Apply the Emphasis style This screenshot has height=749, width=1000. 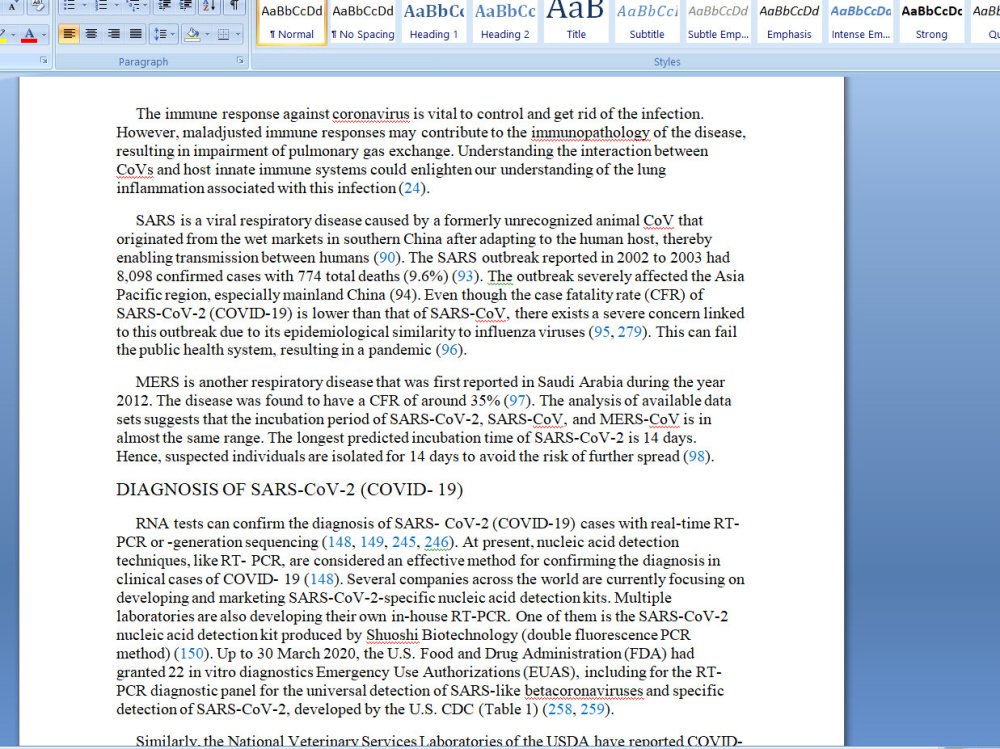click(789, 22)
